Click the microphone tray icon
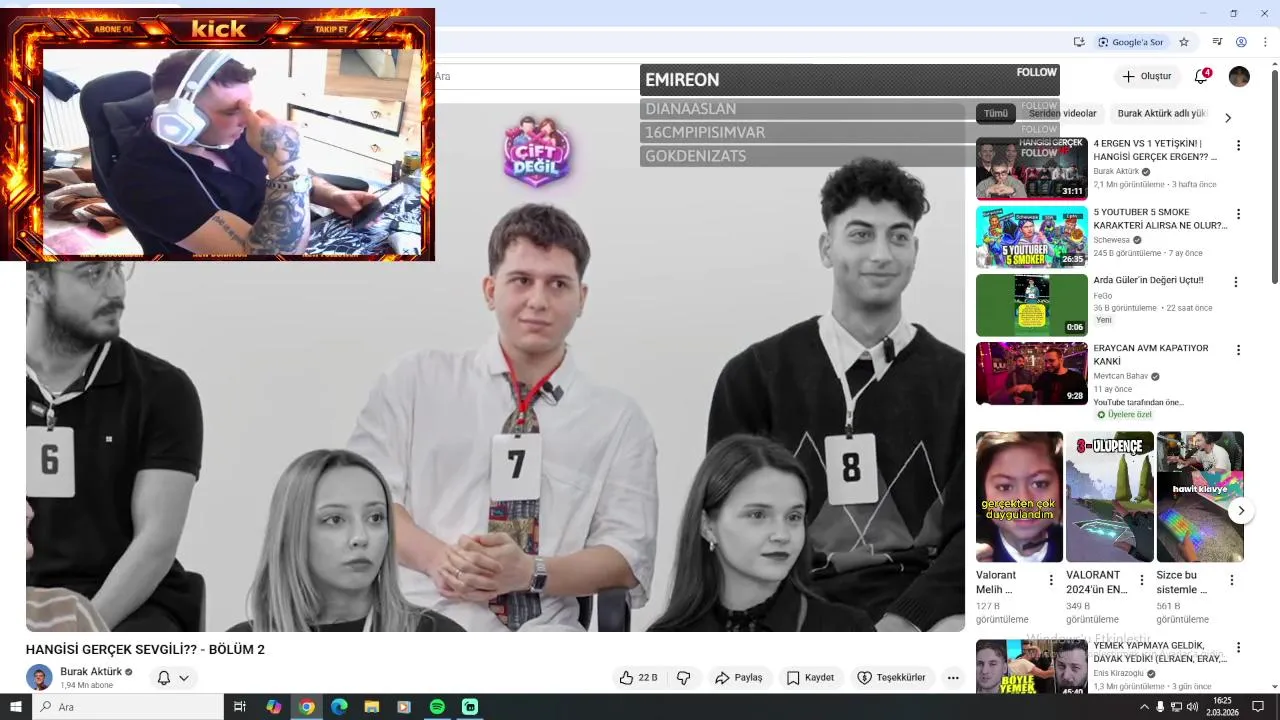 pos(1160,707)
